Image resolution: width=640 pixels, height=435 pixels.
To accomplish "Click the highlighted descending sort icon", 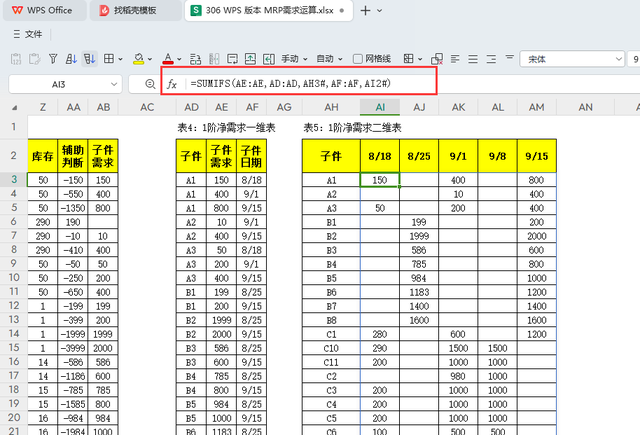I will [89, 59].
